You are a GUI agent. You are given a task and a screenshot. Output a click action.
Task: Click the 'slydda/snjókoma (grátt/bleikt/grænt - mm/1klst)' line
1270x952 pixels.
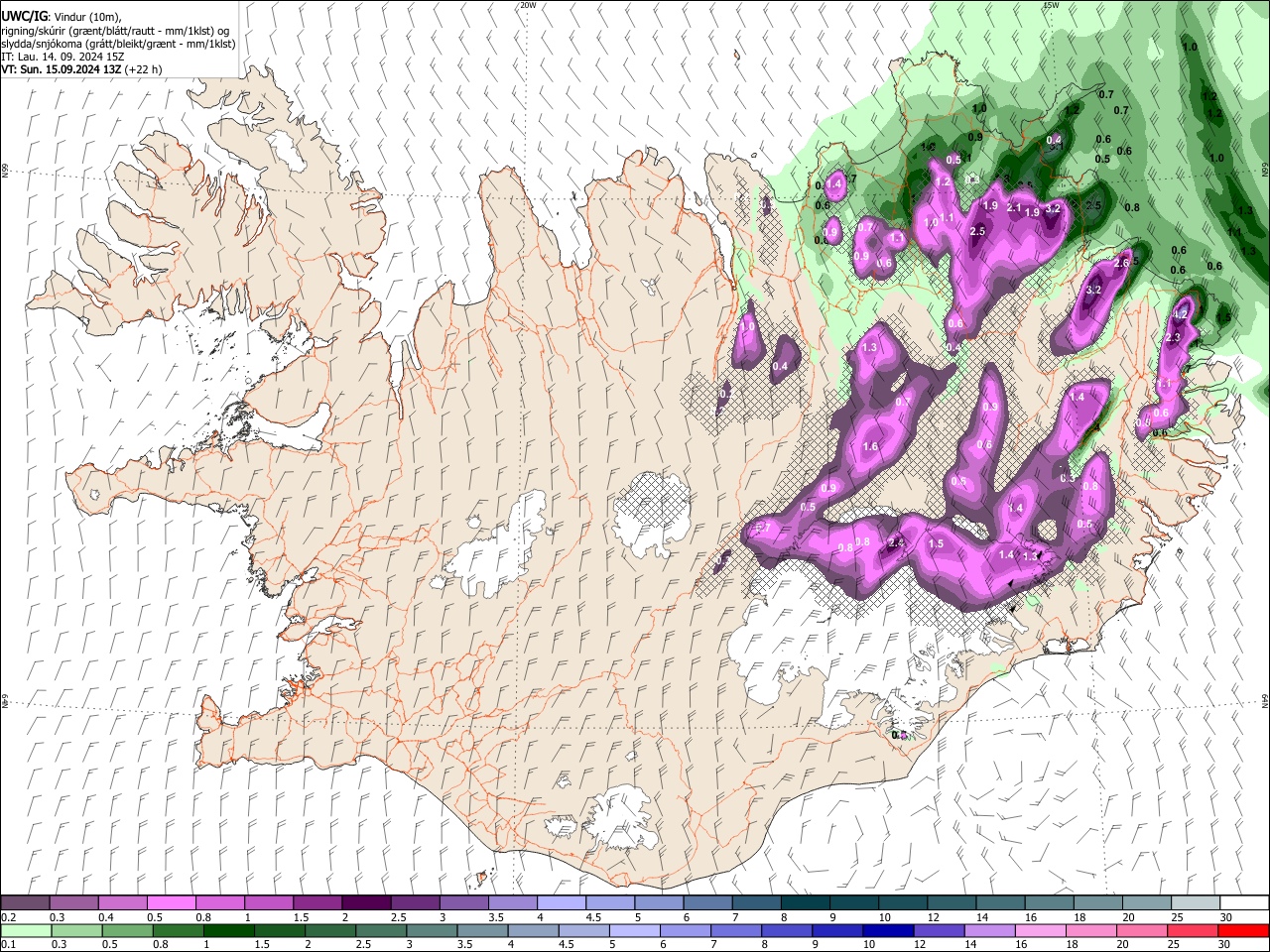tap(118, 44)
